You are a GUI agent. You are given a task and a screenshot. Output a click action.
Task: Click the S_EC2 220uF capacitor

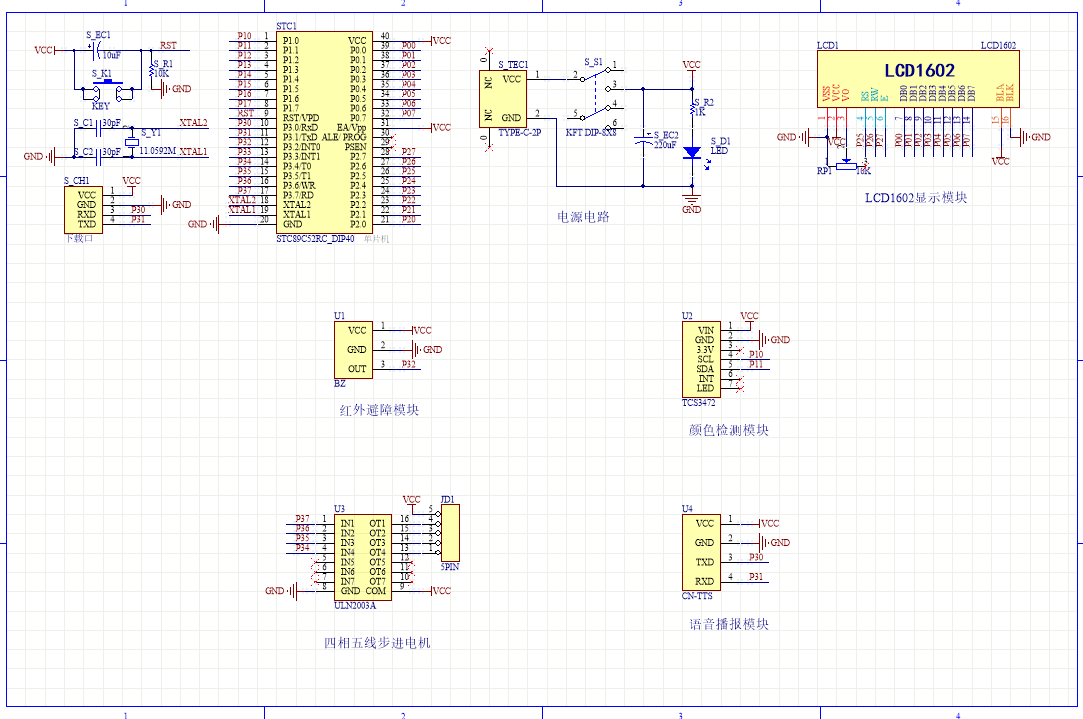coord(644,143)
